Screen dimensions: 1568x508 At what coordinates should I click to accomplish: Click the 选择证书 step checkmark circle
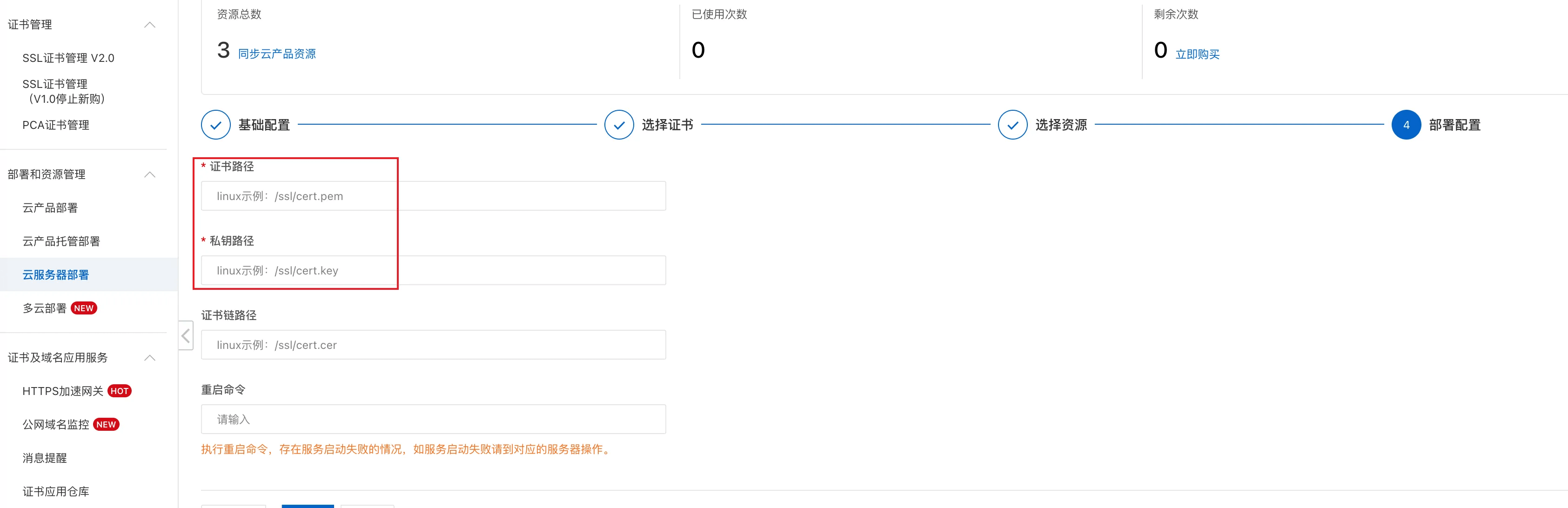(x=618, y=125)
